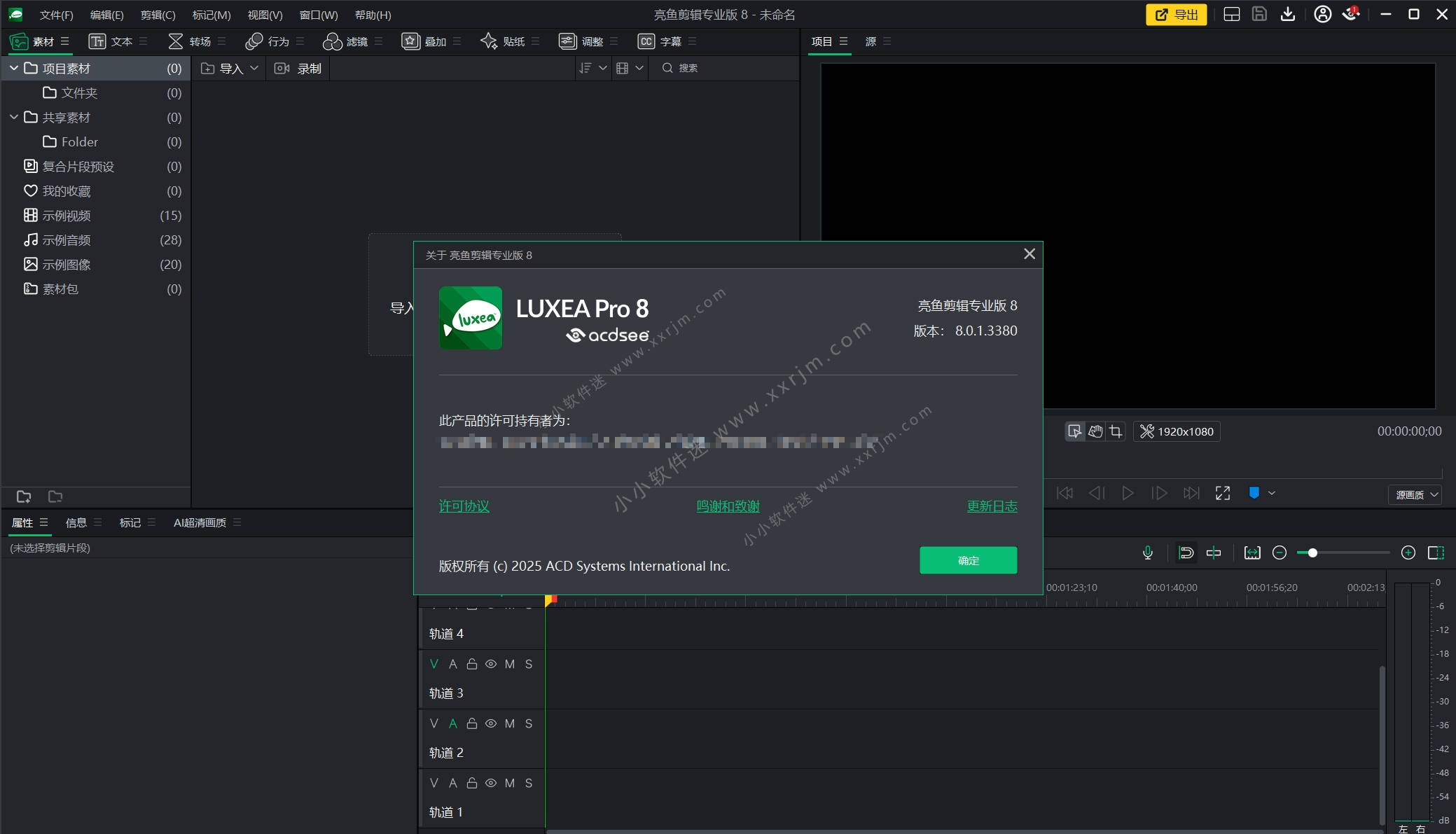Click the add new folder icon below media tree
1456x834 pixels.
click(24, 496)
